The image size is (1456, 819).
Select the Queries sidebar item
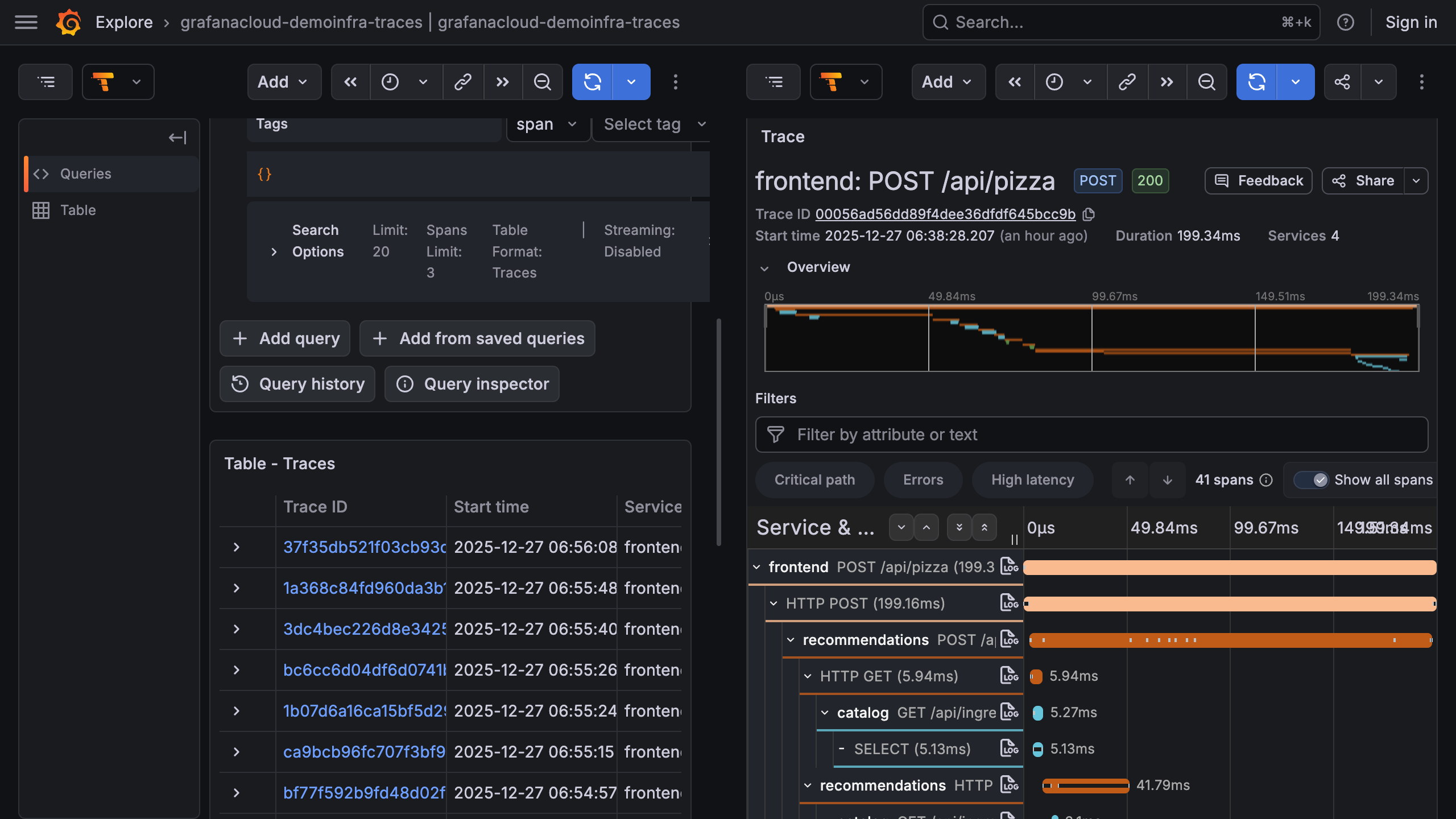point(86,173)
